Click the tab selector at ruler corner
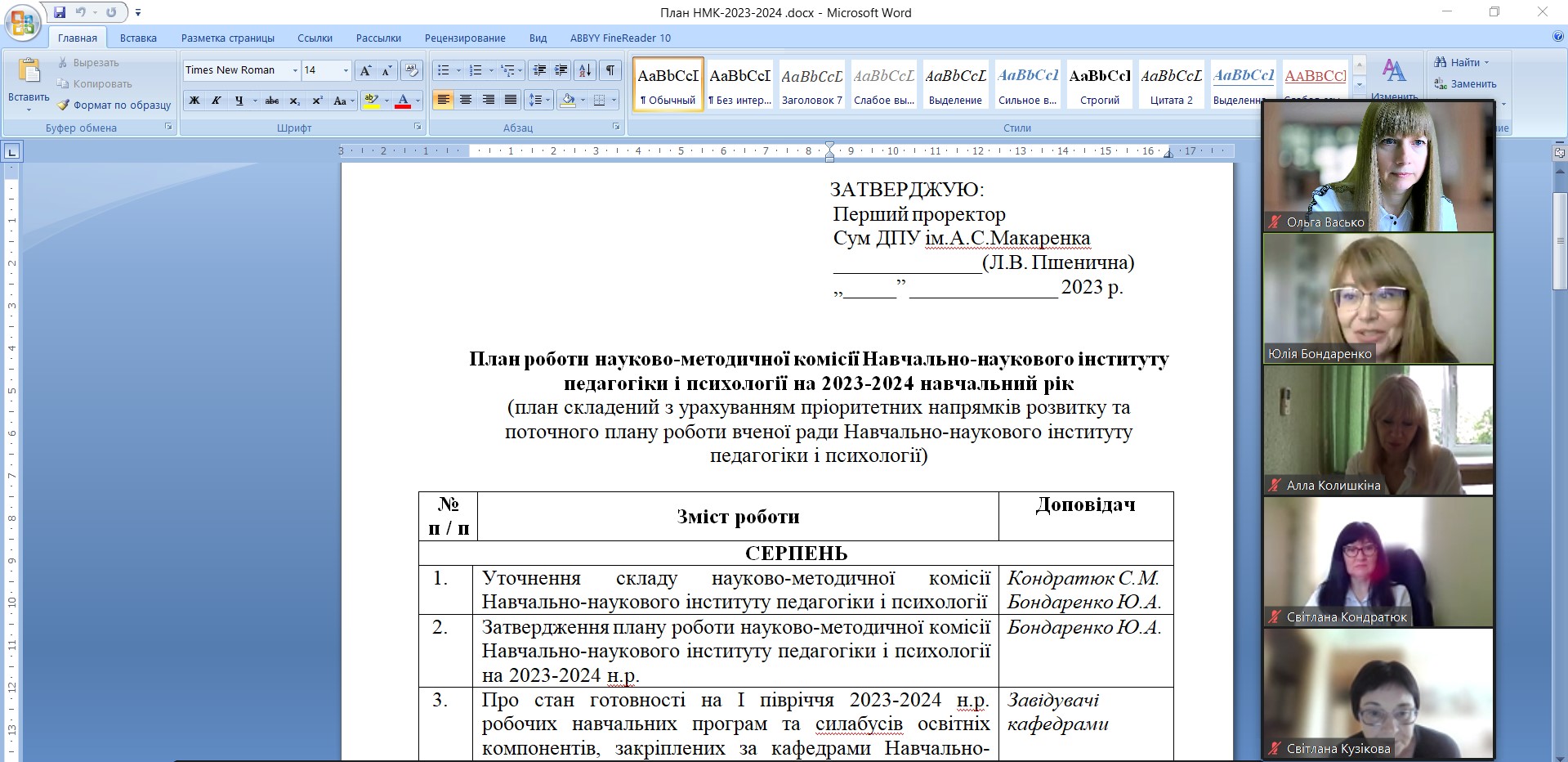Viewport: 1568px width, 762px height. pyautogui.click(x=11, y=151)
